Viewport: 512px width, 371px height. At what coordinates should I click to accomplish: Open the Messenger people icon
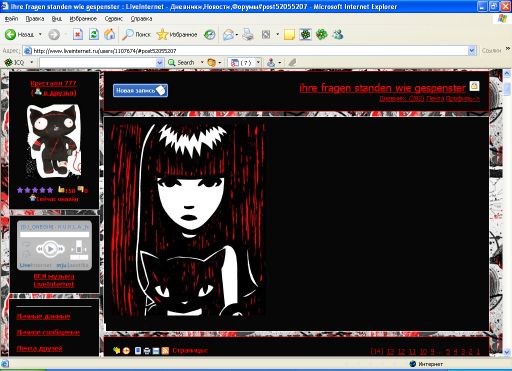click(x=338, y=34)
